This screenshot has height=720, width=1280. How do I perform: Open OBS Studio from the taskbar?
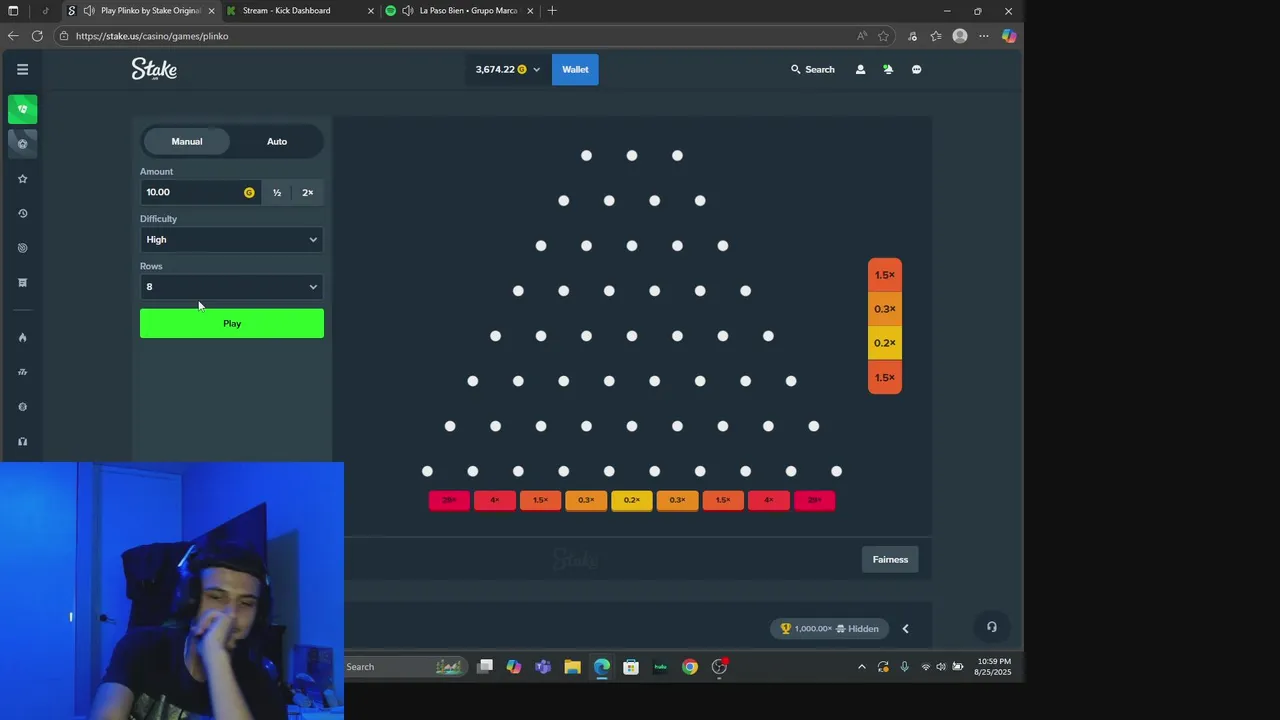[719, 667]
